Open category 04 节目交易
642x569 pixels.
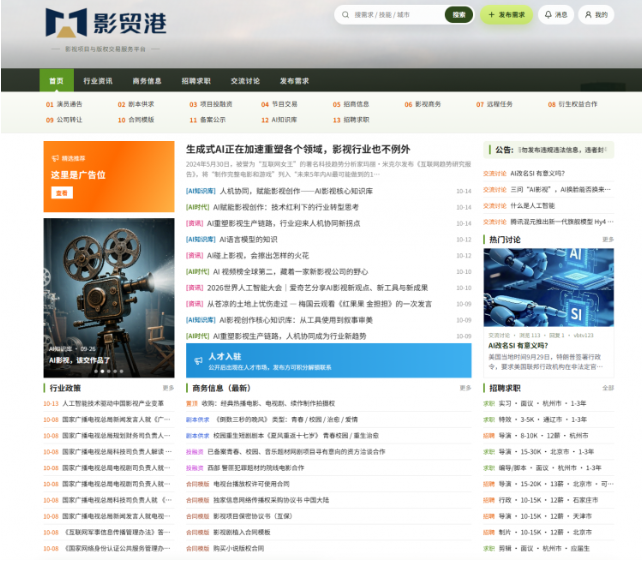(279, 104)
